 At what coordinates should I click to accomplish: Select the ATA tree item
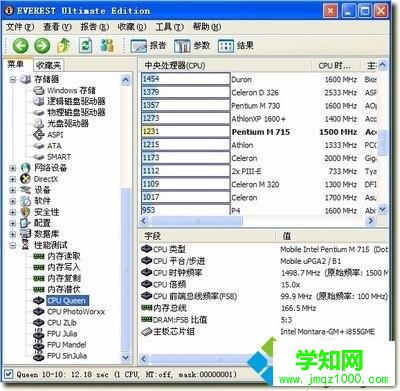[47, 146]
